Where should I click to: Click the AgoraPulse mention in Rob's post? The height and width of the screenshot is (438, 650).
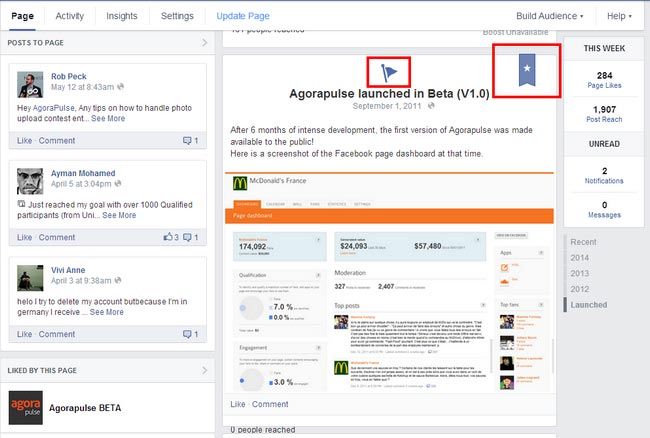click(53, 108)
